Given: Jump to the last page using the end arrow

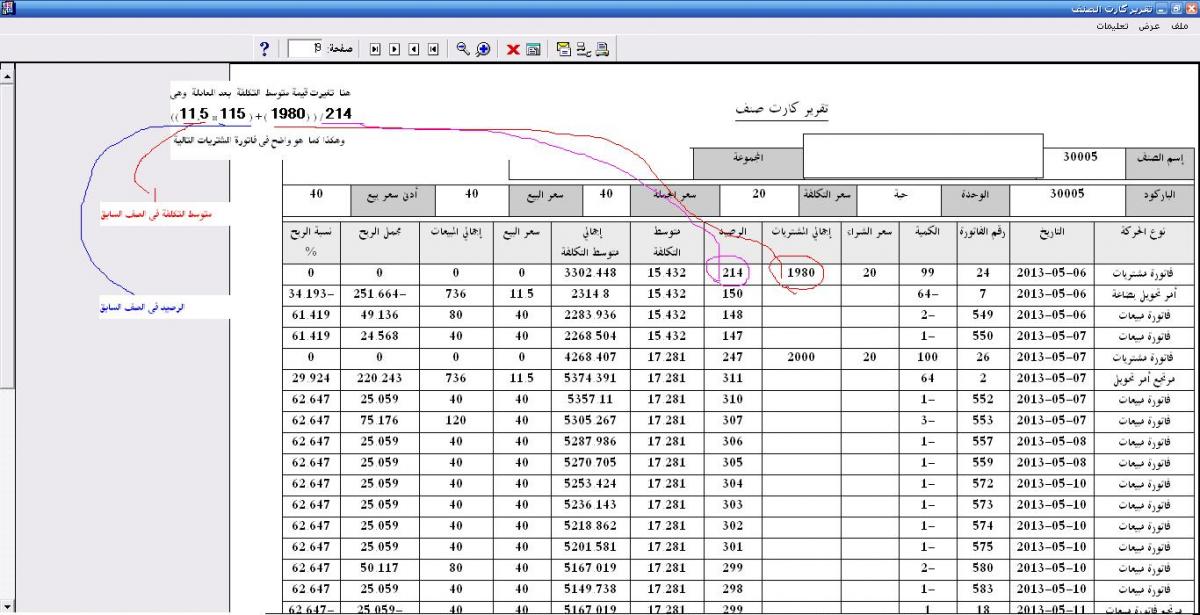Looking at the screenshot, I should (376, 48).
